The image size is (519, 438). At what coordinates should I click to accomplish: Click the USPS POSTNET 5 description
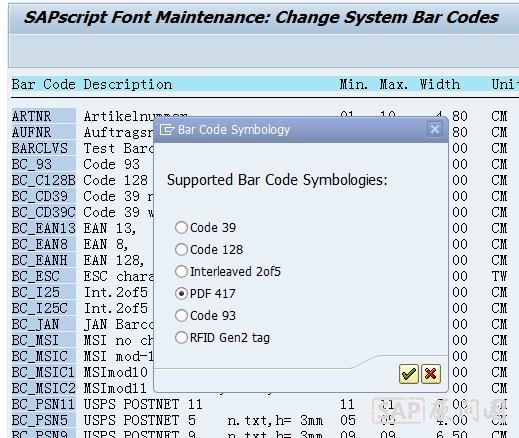pyautogui.click(x=139, y=420)
